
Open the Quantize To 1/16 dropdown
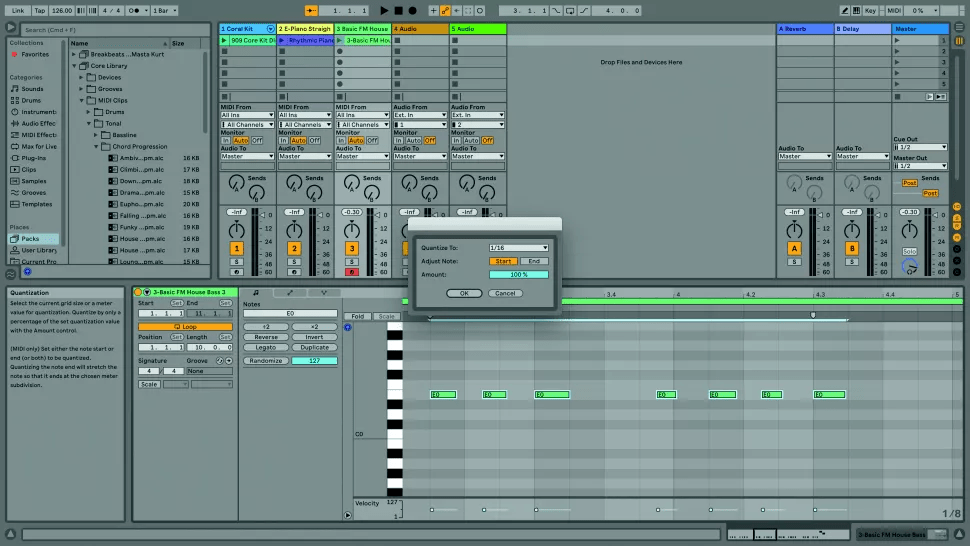tap(518, 247)
